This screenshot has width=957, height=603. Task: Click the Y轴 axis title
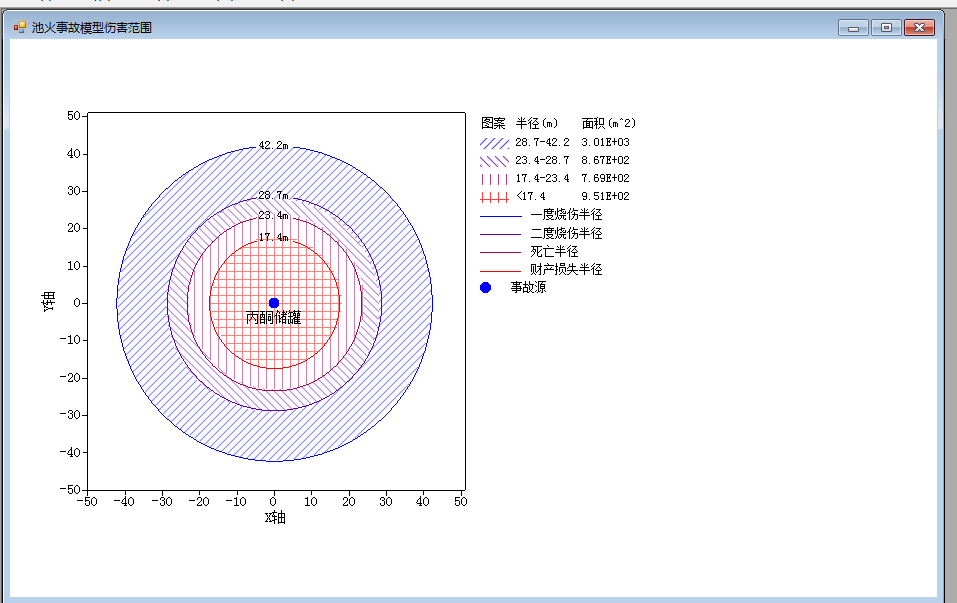pyautogui.click(x=49, y=302)
